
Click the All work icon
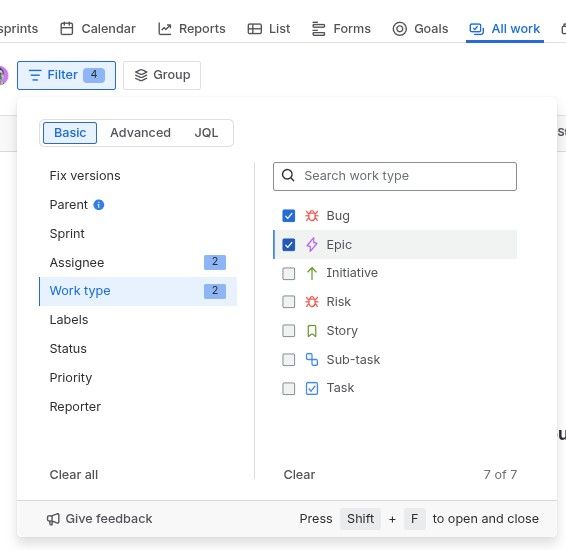476,29
